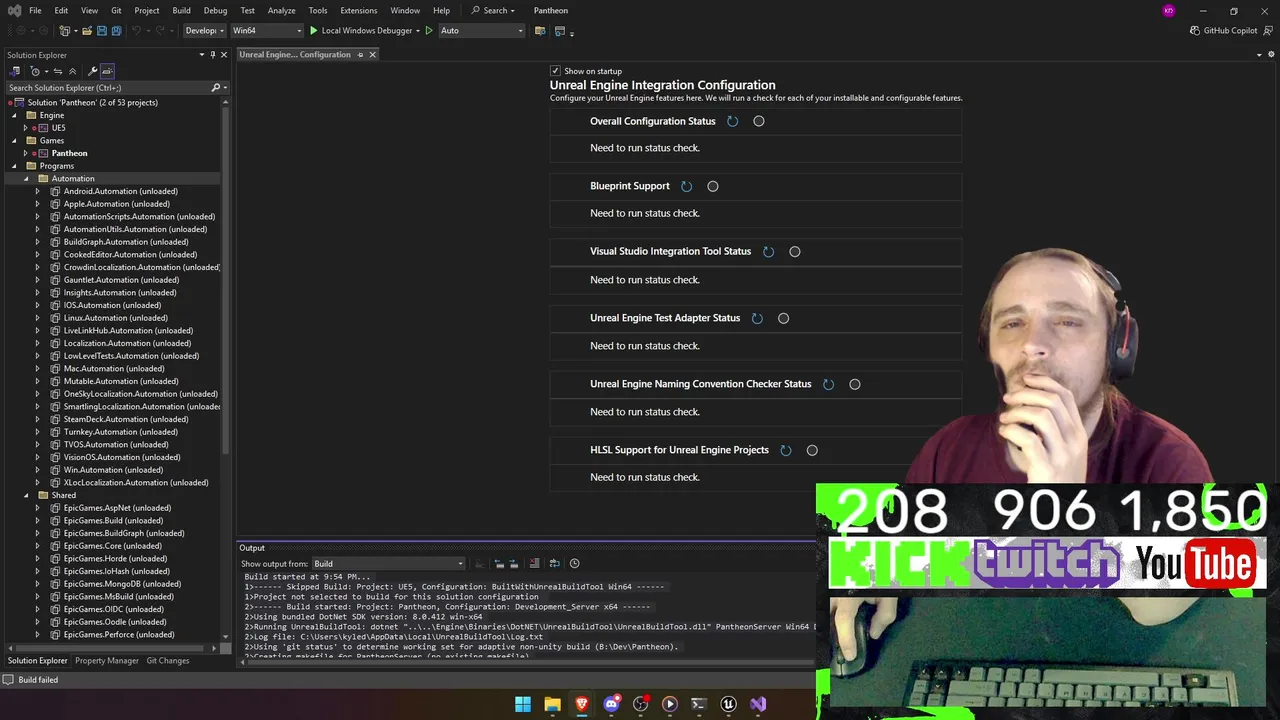This screenshot has width=1280, height=720.
Task: Refresh Naming Convention Checker Status
Action: click(x=828, y=384)
